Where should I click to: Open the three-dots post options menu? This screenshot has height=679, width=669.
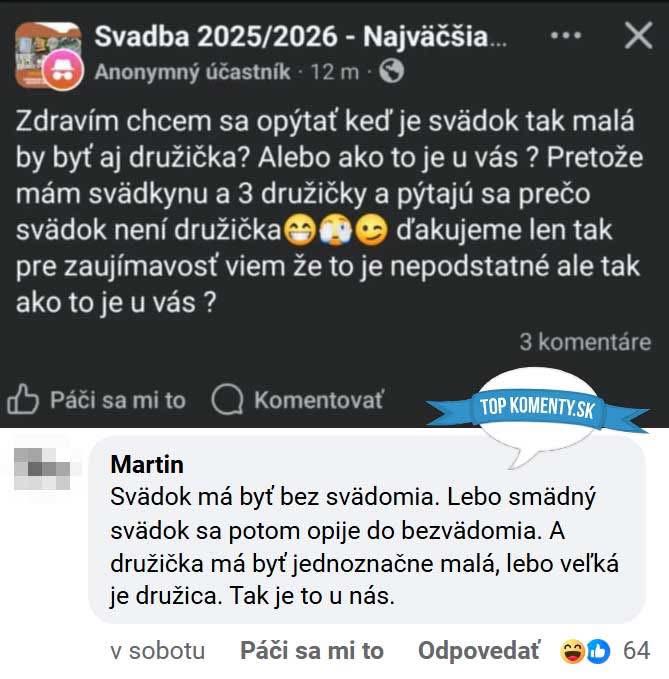(566, 36)
